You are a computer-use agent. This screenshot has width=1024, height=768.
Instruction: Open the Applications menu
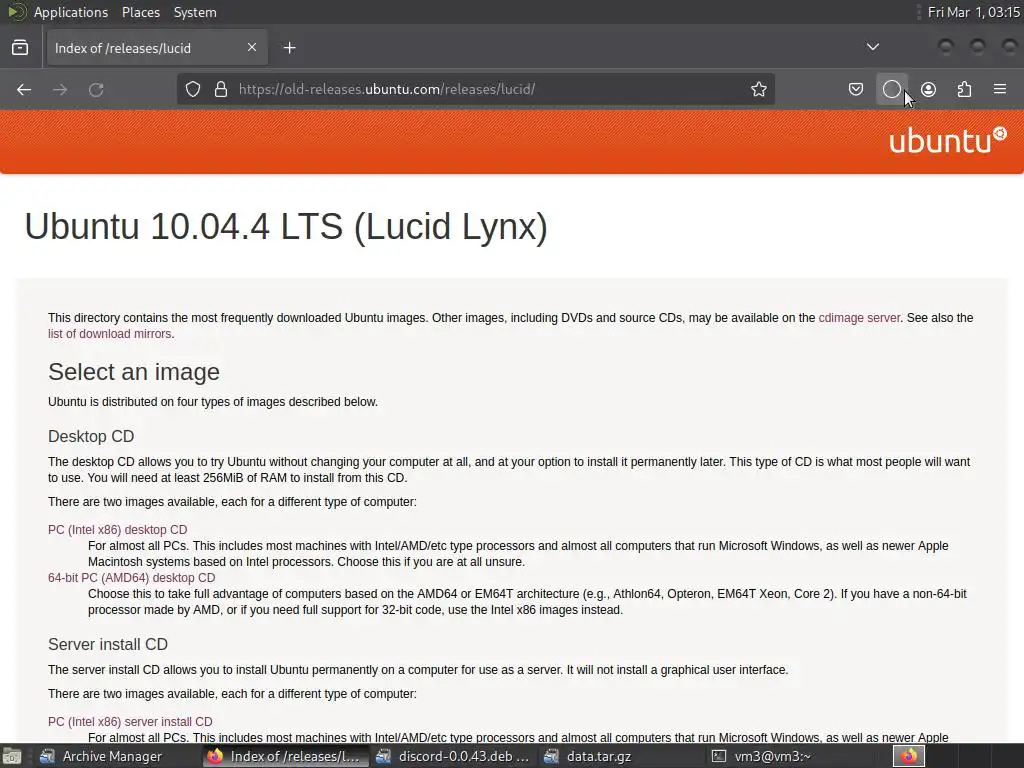71,12
